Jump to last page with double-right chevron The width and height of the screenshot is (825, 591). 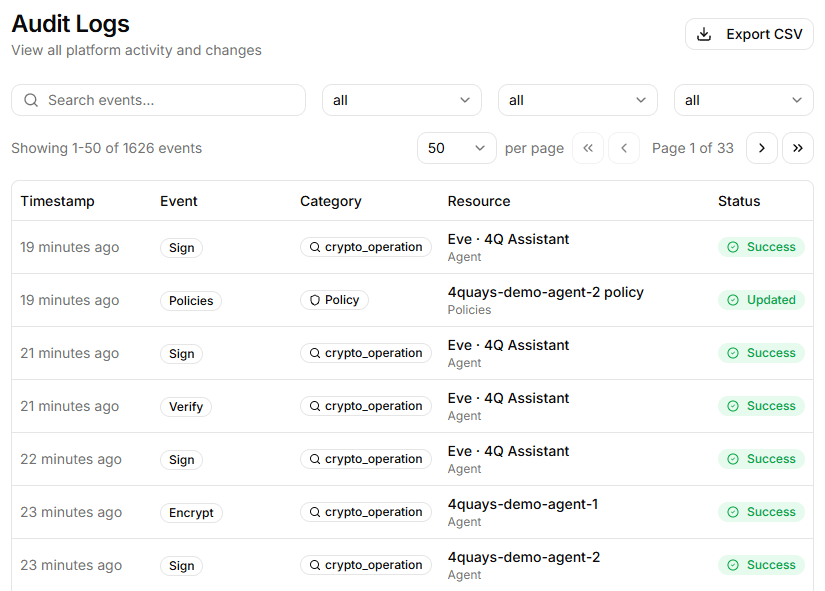[798, 148]
